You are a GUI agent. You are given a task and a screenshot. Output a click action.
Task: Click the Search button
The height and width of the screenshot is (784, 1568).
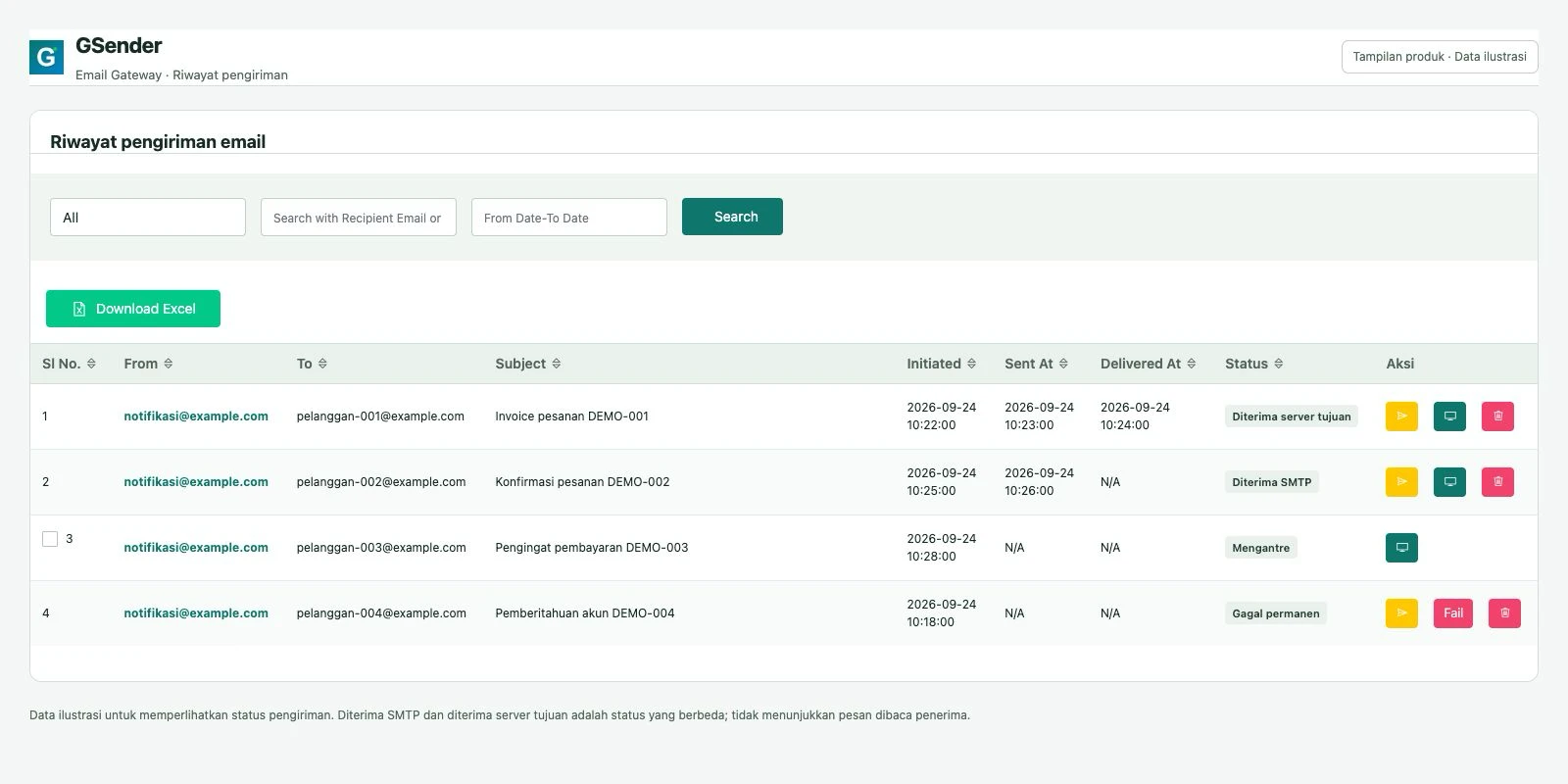point(732,217)
